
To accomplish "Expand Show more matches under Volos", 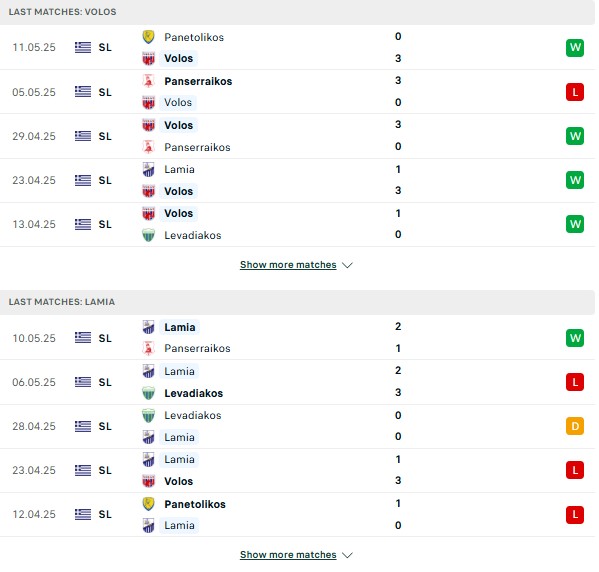I will tap(288, 265).
